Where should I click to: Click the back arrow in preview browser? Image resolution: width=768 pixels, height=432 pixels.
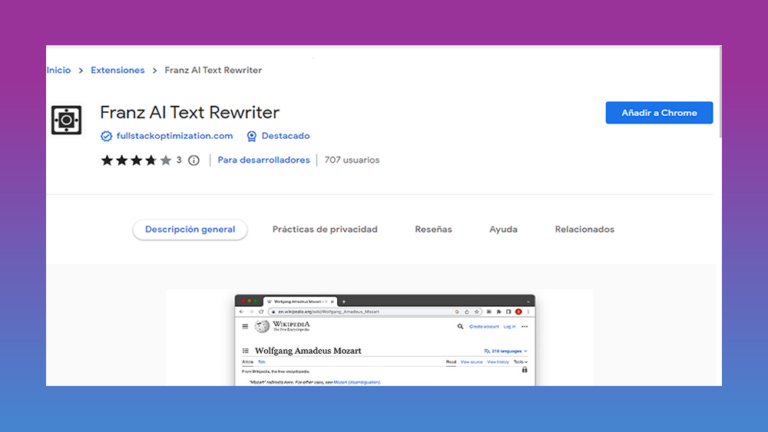pyautogui.click(x=241, y=312)
